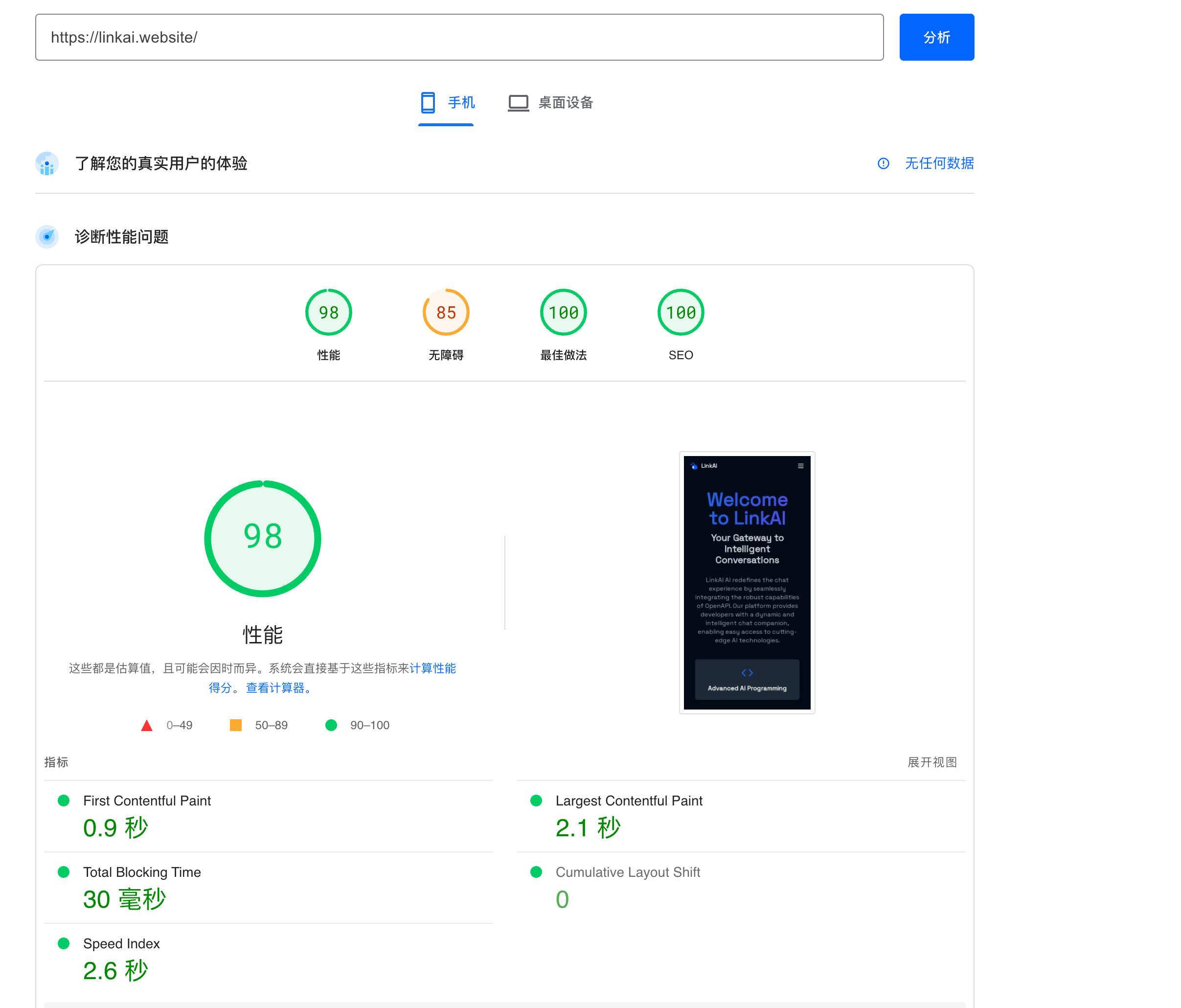Screen dimensions: 1181x1008
Task: Expand the First Contentful Paint metric
Action: pyautogui.click(x=147, y=801)
